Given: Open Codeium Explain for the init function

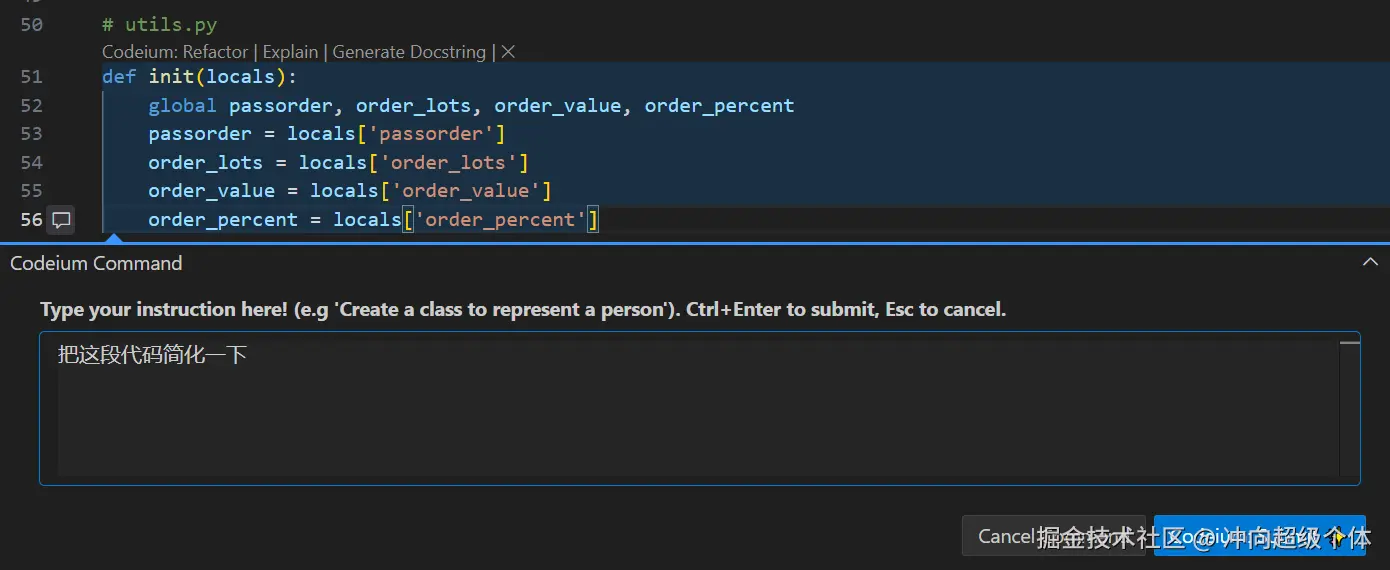Looking at the screenshot, I should (290, 52).
